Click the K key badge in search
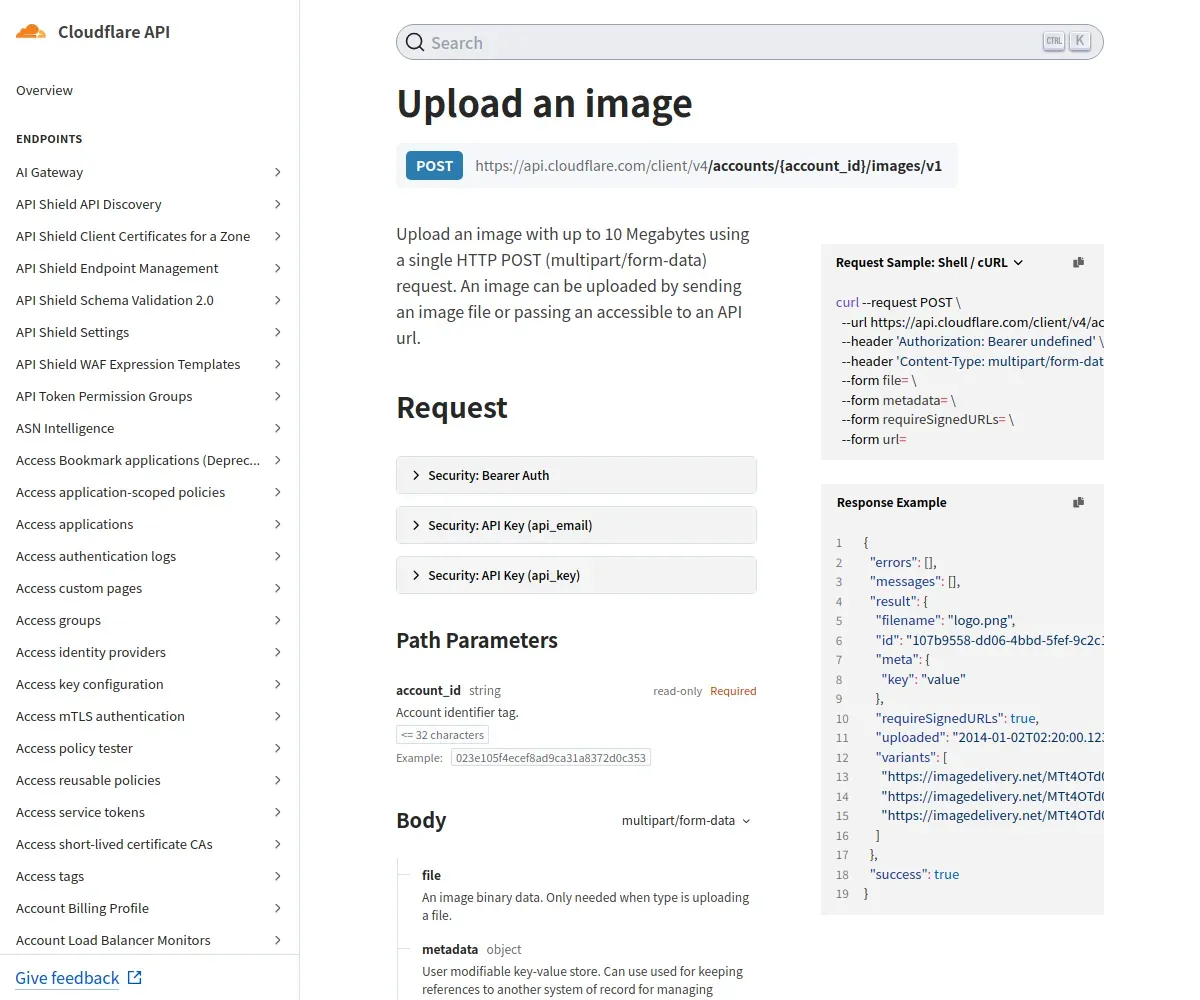 point(1079,41)
